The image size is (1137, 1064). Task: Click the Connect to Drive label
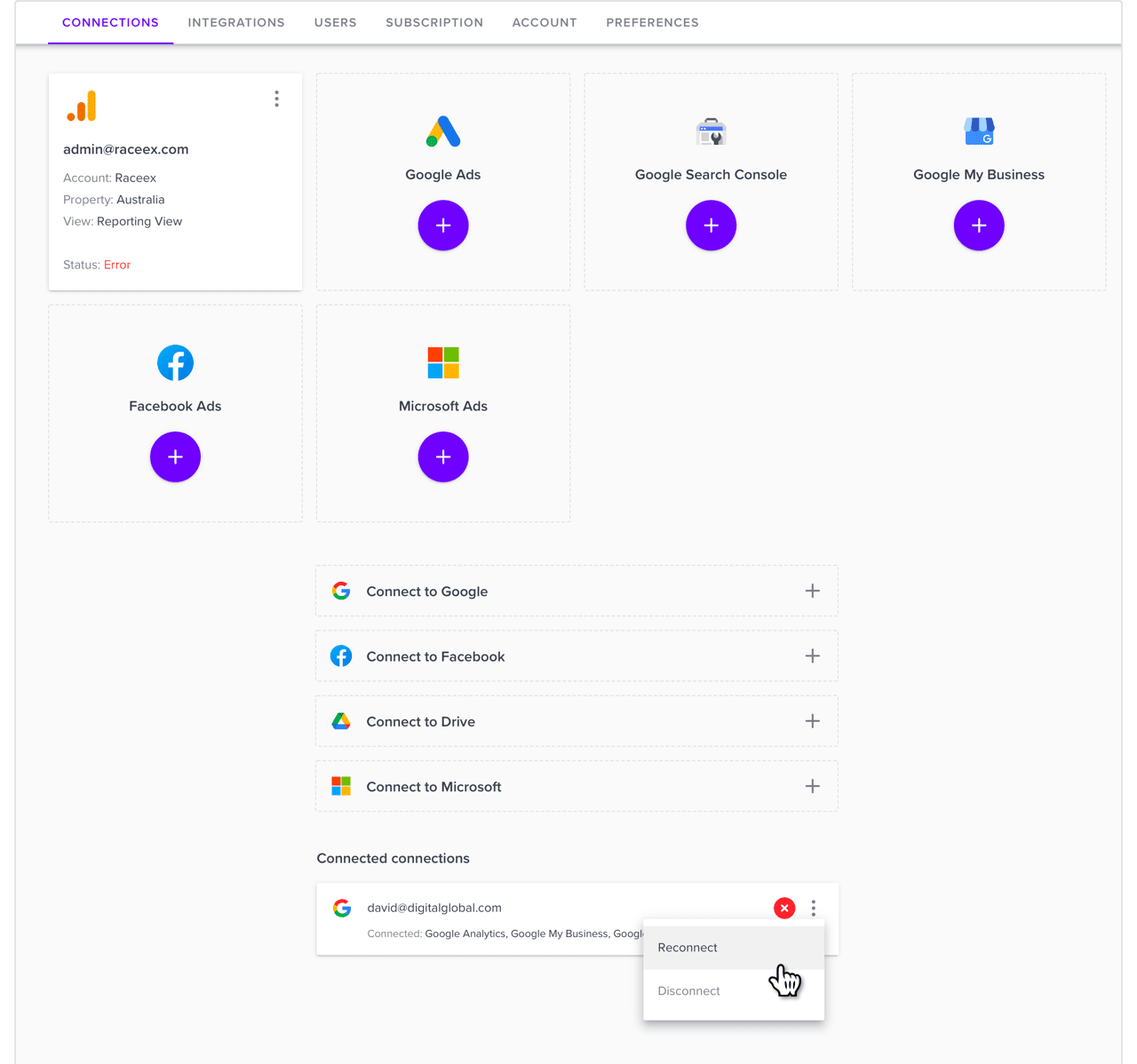(421, 722)
